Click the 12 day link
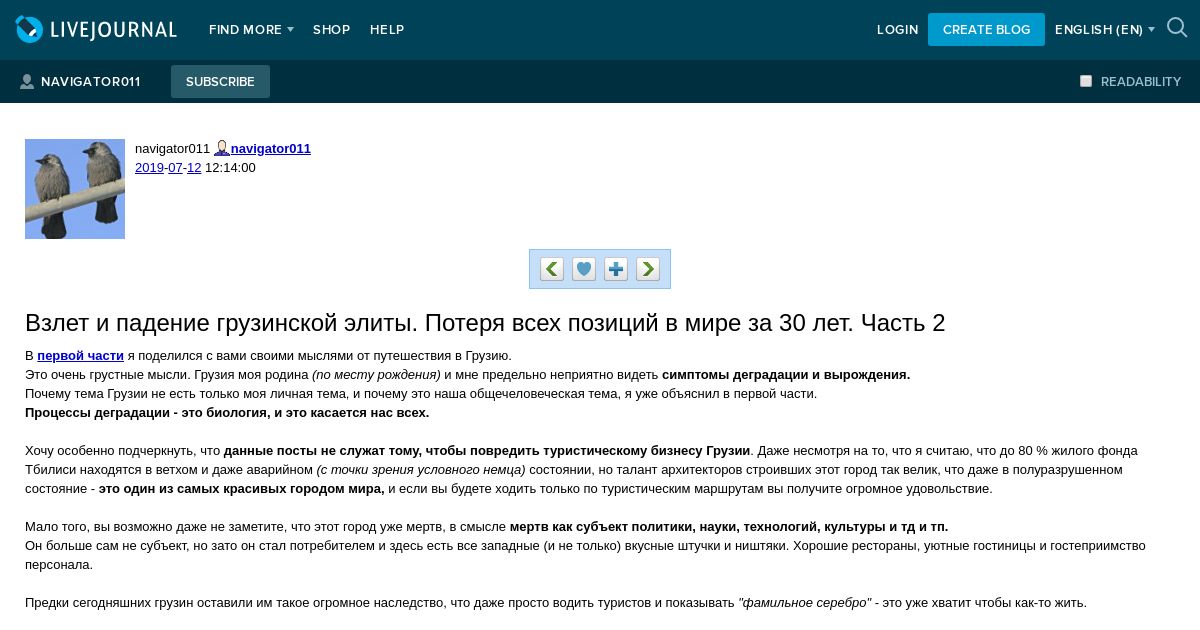This screenshot has width=1200, height=630. pyautogui.click(x=194, y=167)
